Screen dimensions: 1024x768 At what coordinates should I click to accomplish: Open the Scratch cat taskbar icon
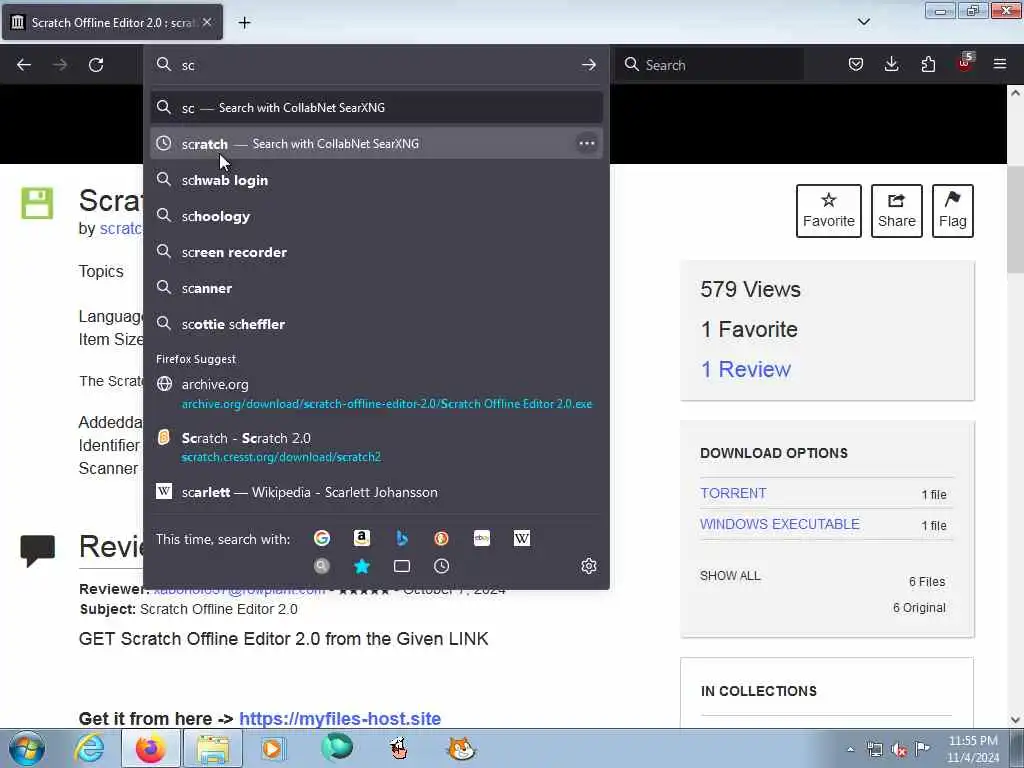461,748
